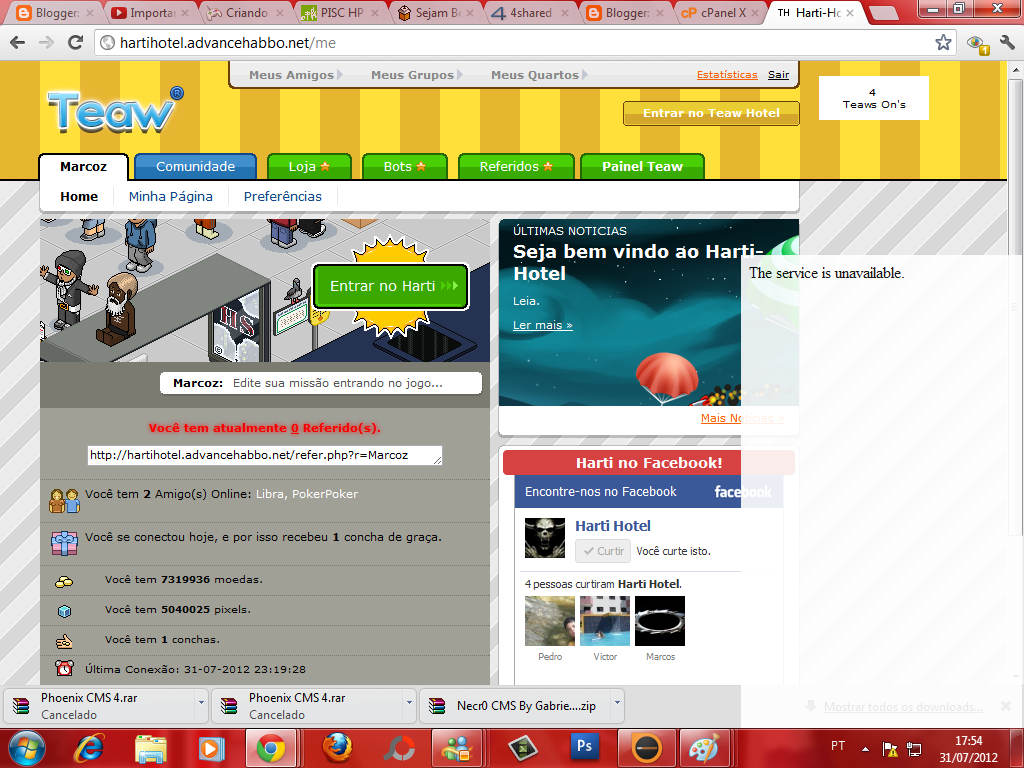
Task: Switch to the cPanel X tab
Action: point(719,12)
